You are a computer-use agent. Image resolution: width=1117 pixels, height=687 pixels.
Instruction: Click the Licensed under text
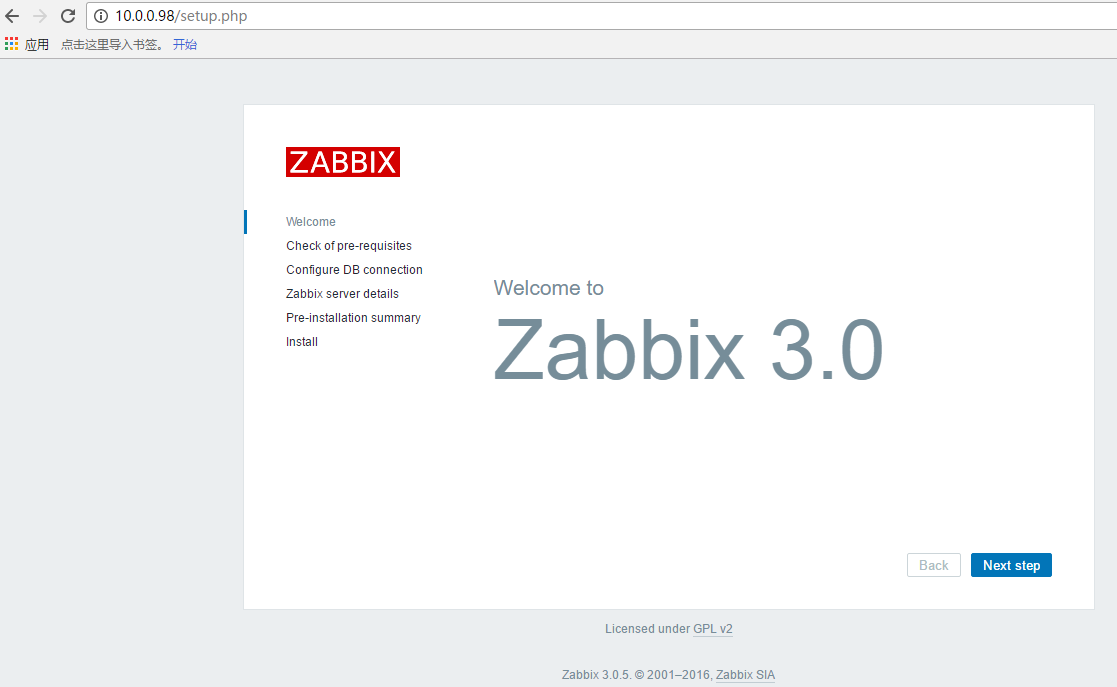[x=648, y=629]
